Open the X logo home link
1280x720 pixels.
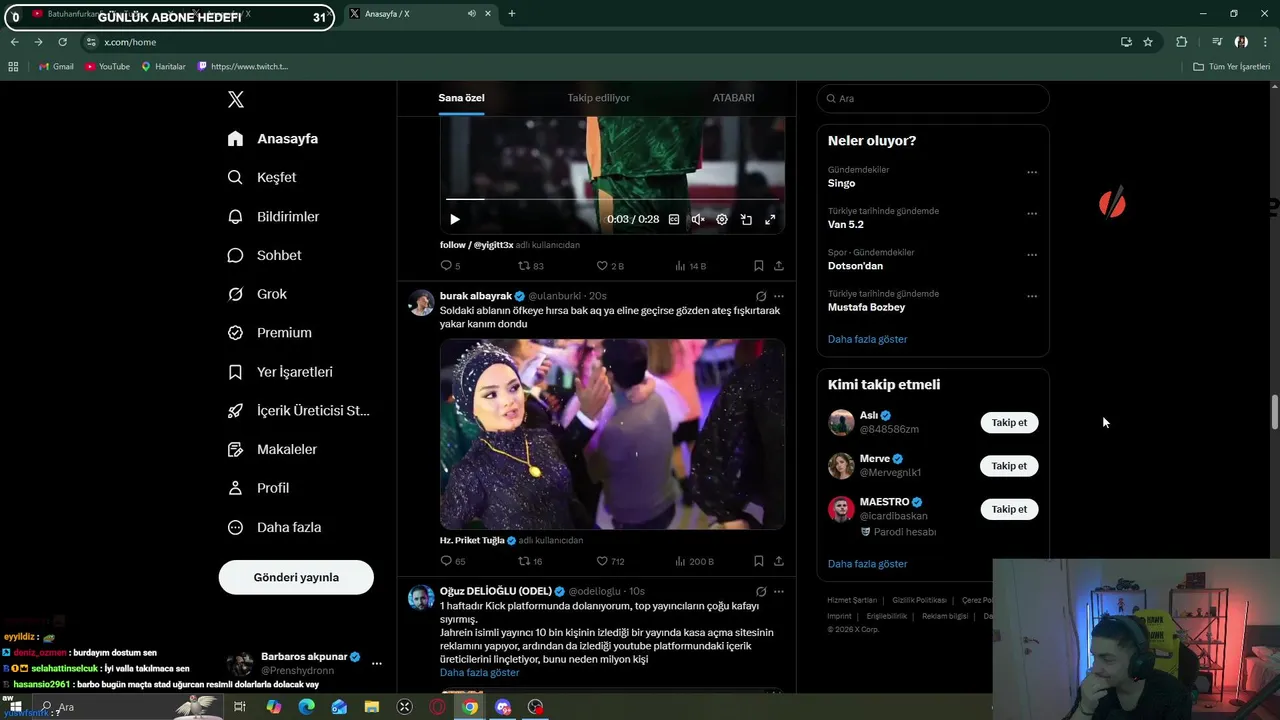pyautogui.click(x=236, y=99)
